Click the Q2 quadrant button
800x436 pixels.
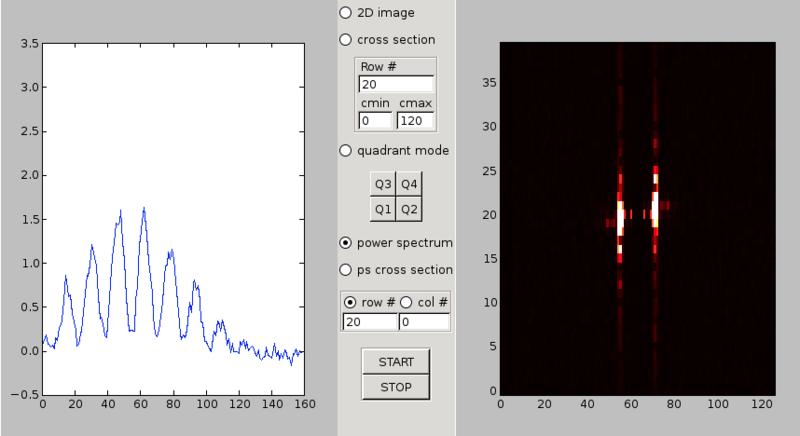point(409,209)
